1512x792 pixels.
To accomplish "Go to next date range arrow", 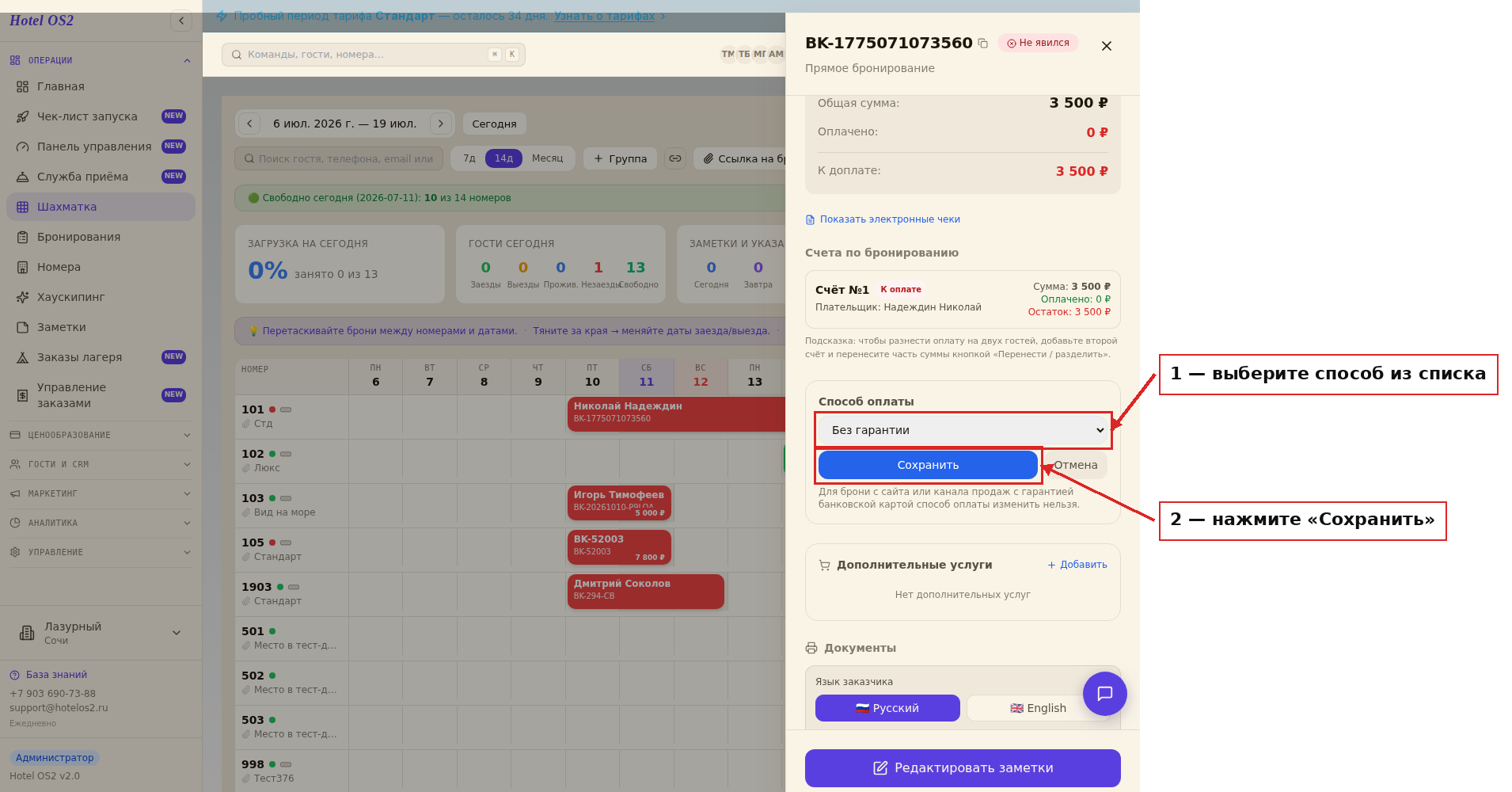I will pyautogui.click(x=441, y=124).
